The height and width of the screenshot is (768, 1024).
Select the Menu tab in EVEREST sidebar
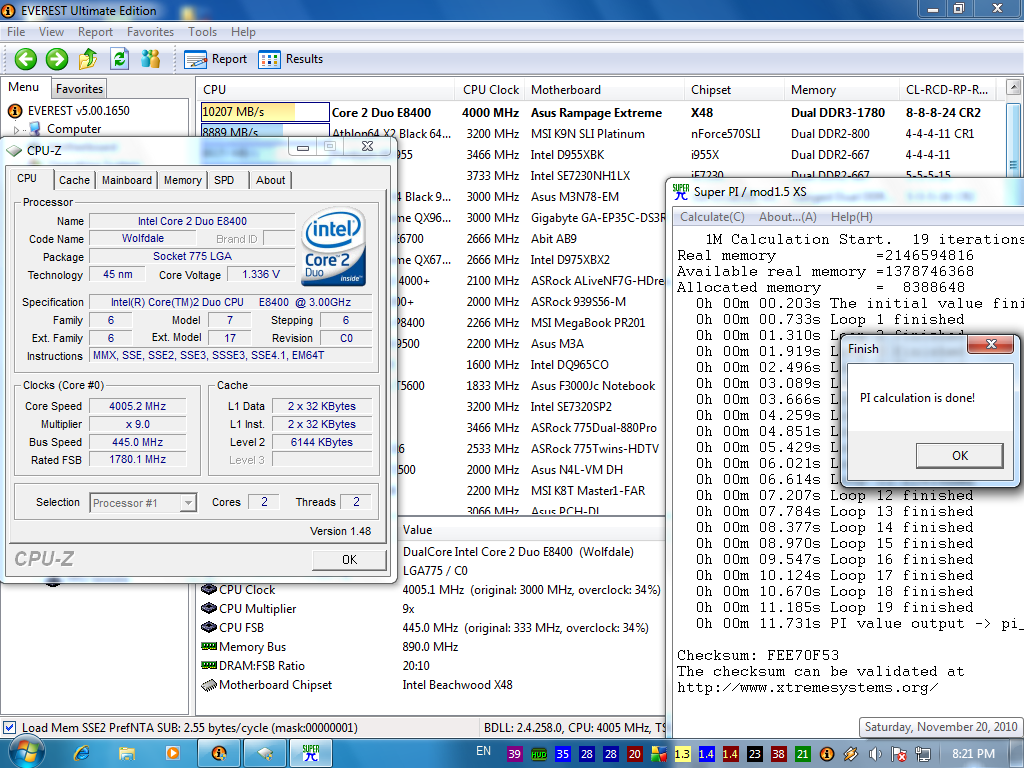[x=24, y=88]
